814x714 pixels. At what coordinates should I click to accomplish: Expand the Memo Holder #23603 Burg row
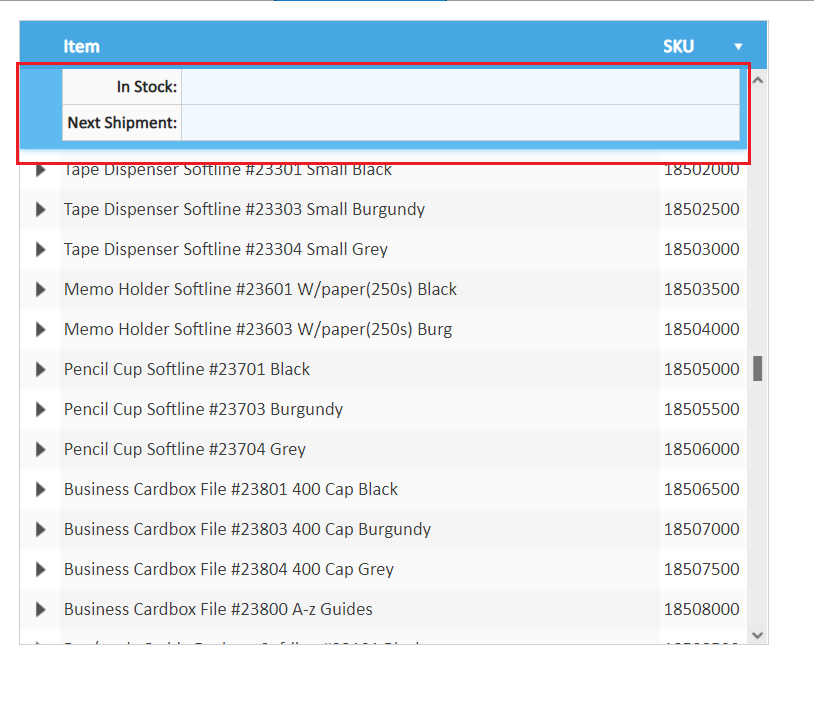[x=40, y=329]
